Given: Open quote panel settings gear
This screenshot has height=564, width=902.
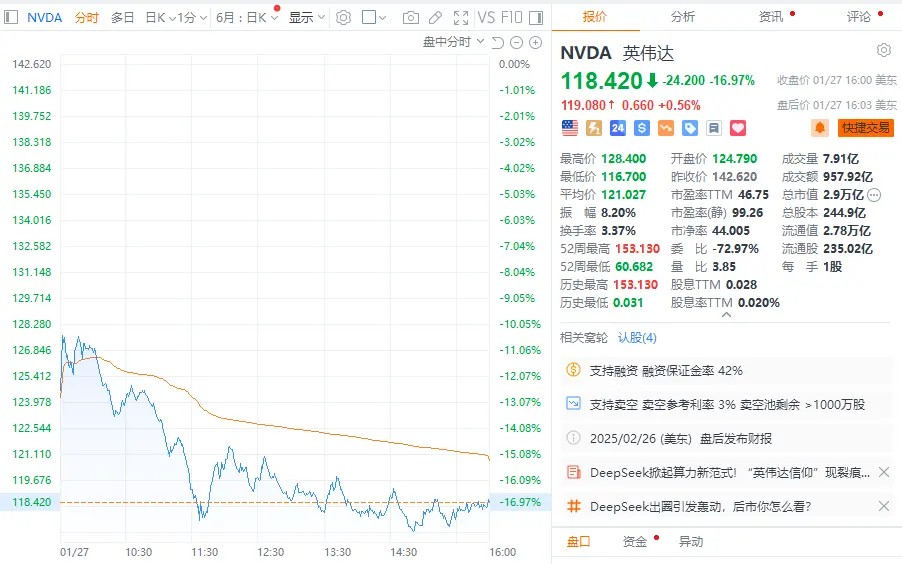Looking at the screenshot, I should click(x=884, y=50).
